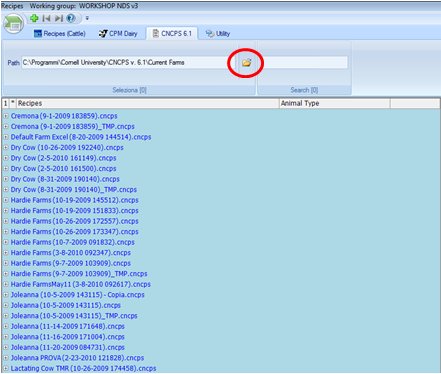Select Hardie FarmsMay11 (3-8-2010 092617).cncps file
441x374 pixels.
coord(81,284)
